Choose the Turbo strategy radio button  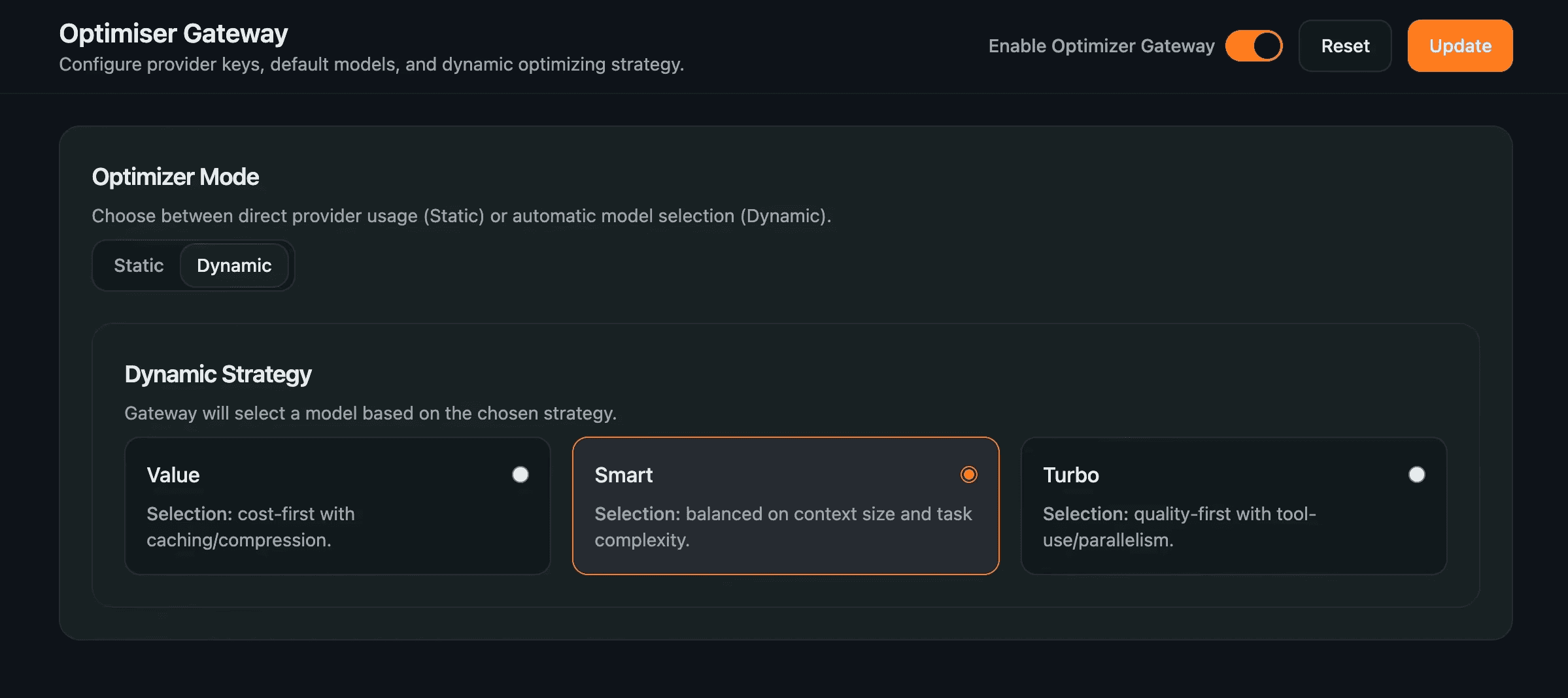[x=1416, y=474]
